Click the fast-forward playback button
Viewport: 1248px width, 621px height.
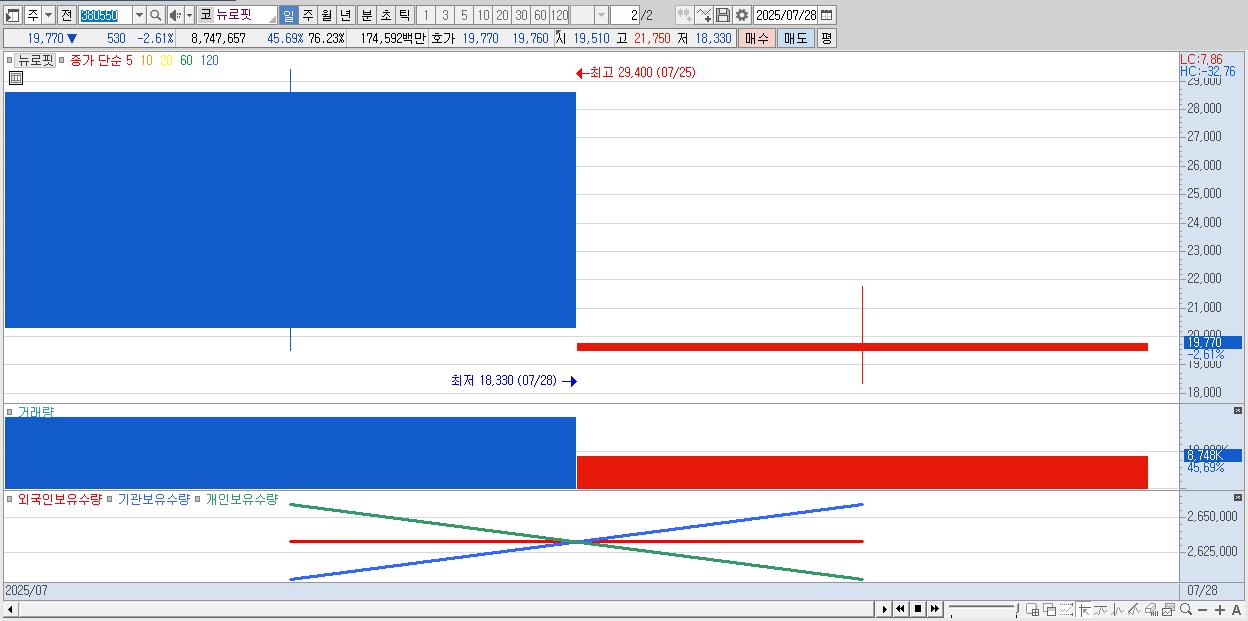click(x=935, y=609)
